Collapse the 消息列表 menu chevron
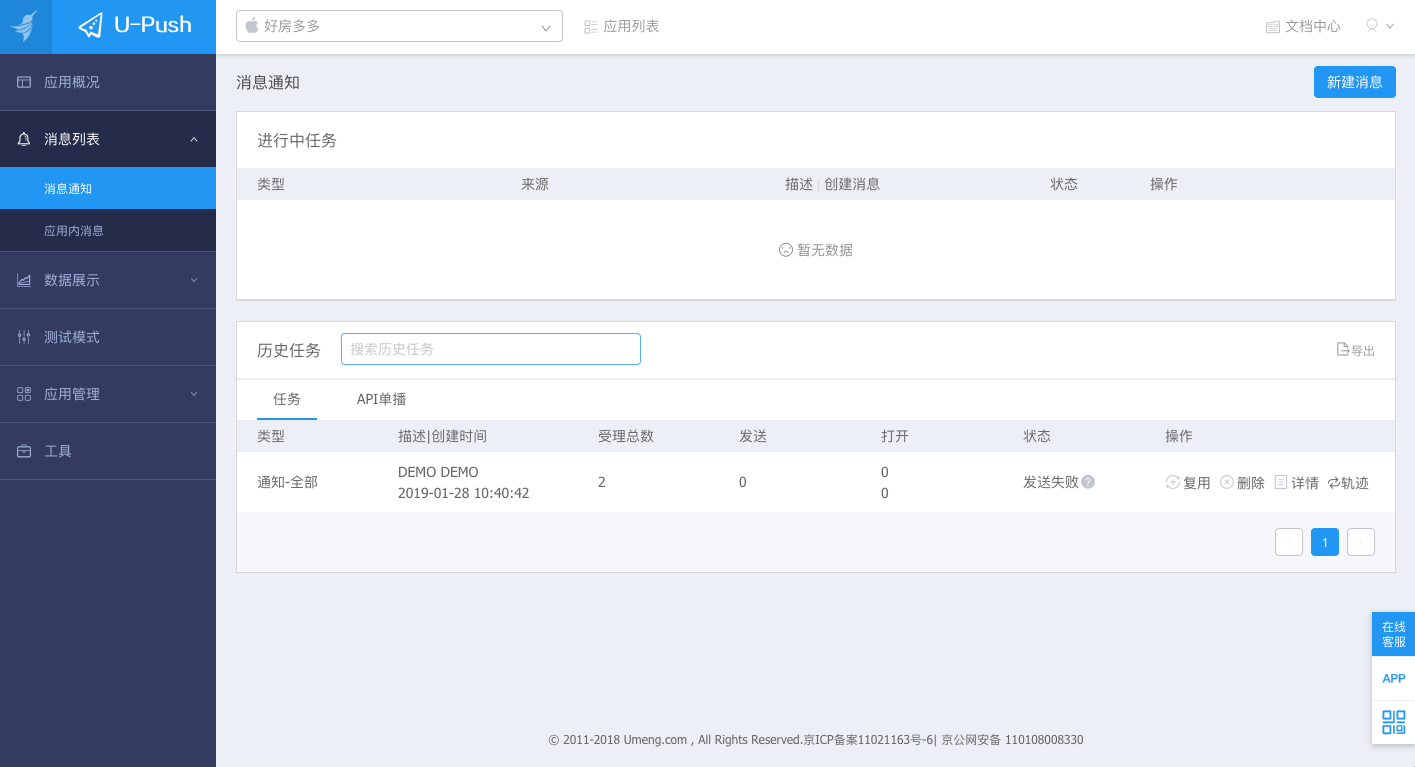The width and height of the screenshot is (1415, 767). tap(194, 139)
